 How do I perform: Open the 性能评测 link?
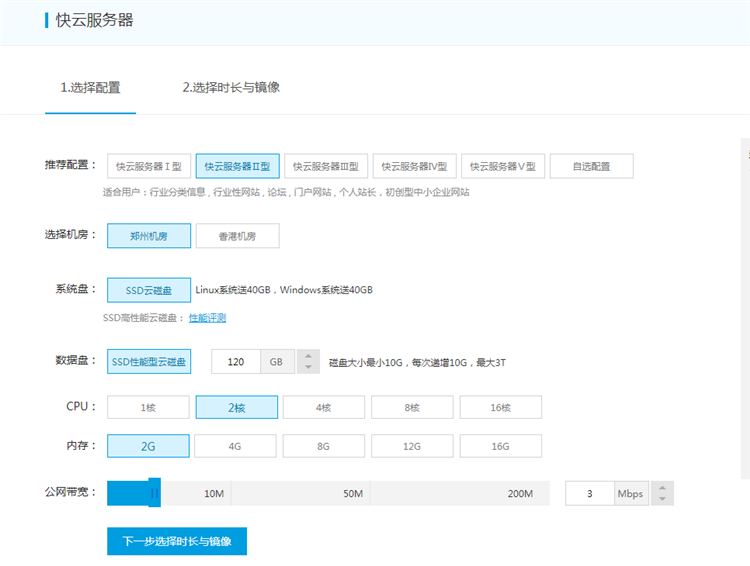(x=207, y=318)
